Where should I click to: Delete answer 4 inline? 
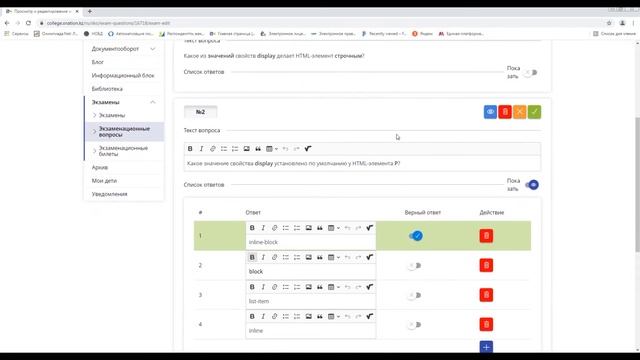486,324
